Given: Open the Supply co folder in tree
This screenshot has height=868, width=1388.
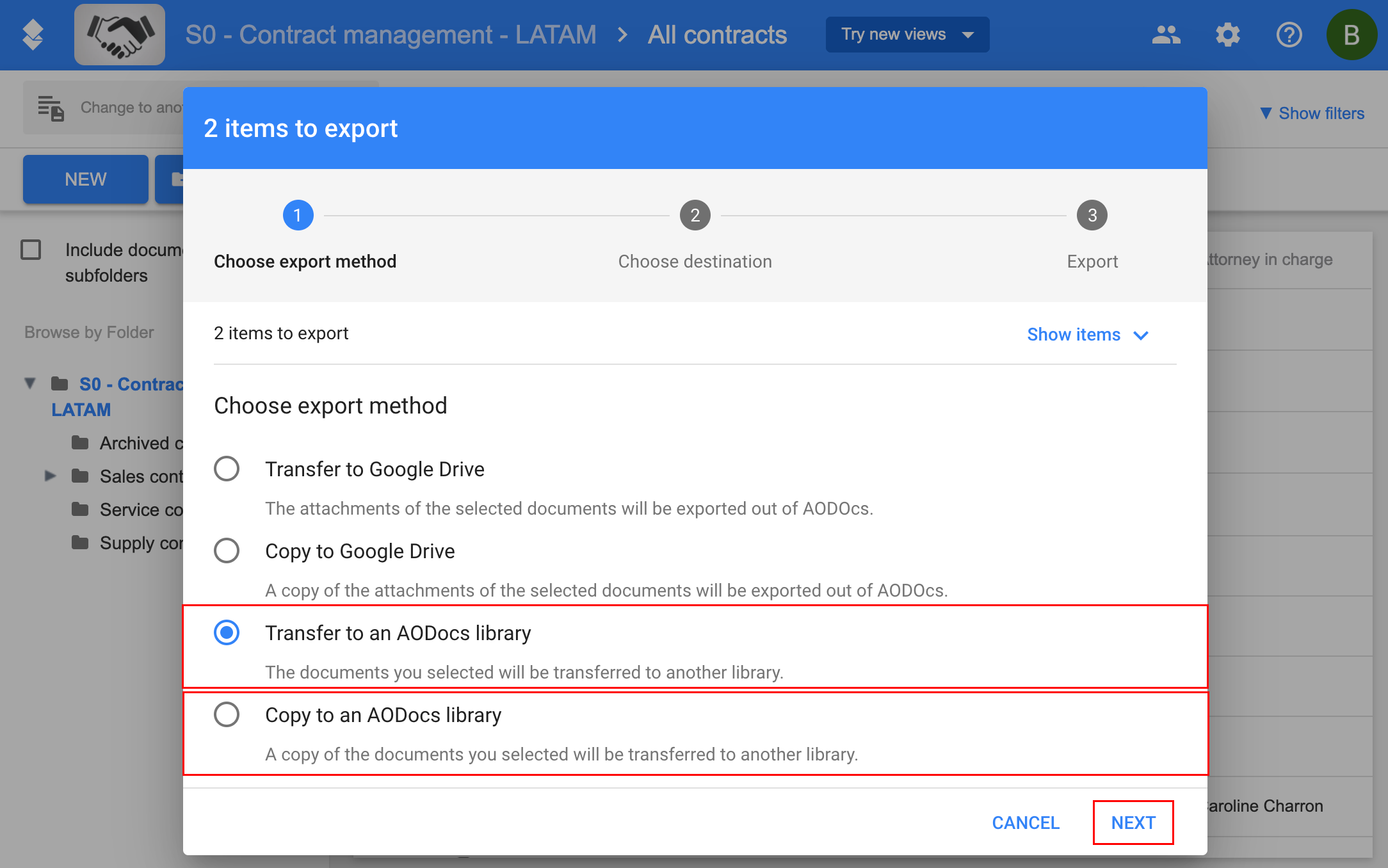Looking at the screenshot, I should tap(141, 543).
